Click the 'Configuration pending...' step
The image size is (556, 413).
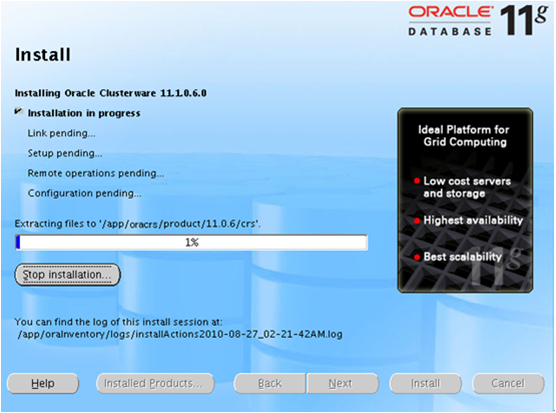[x=84, y=193]
